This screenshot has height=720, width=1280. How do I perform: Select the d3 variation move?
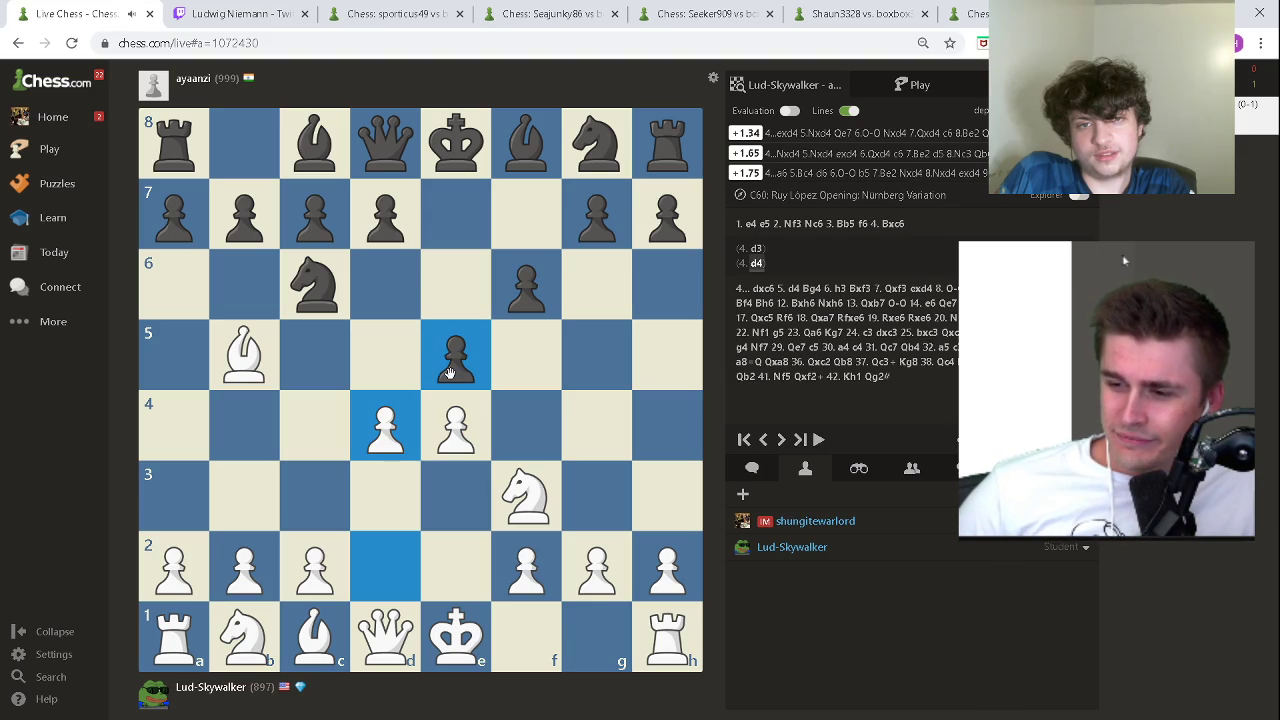(756, 248)
